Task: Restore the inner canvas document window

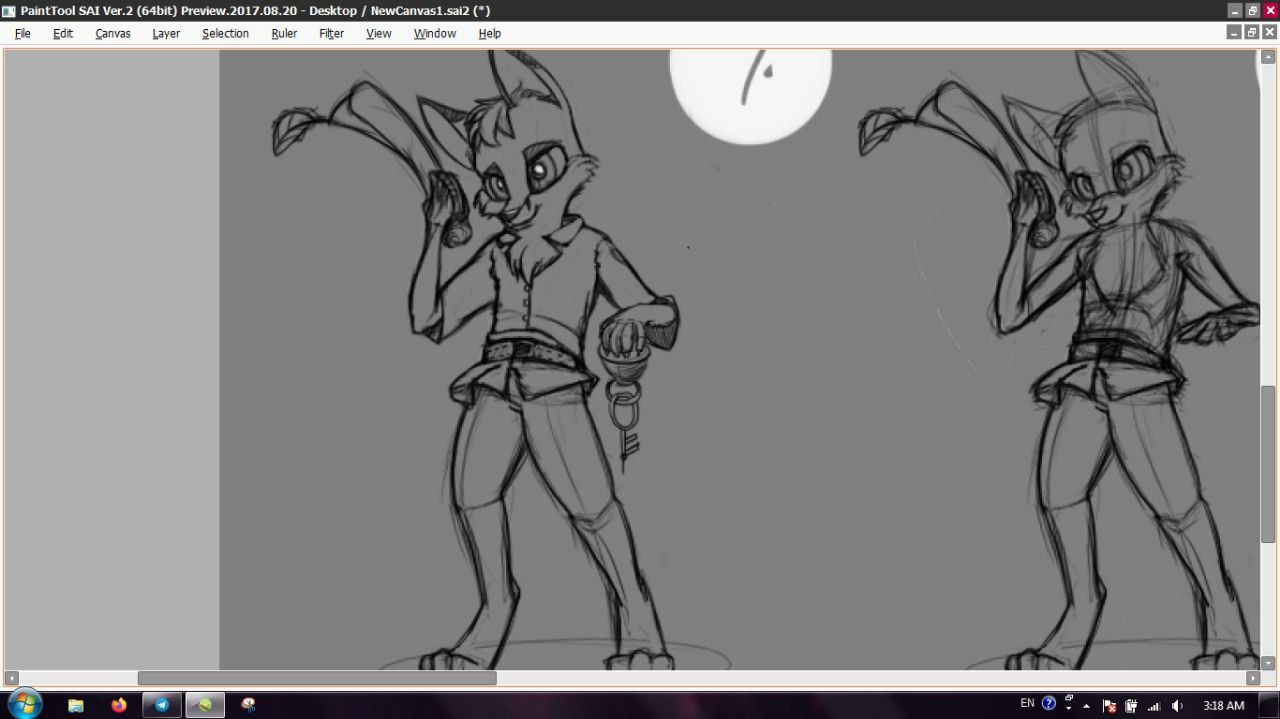Action: [x=1252, y=32]
